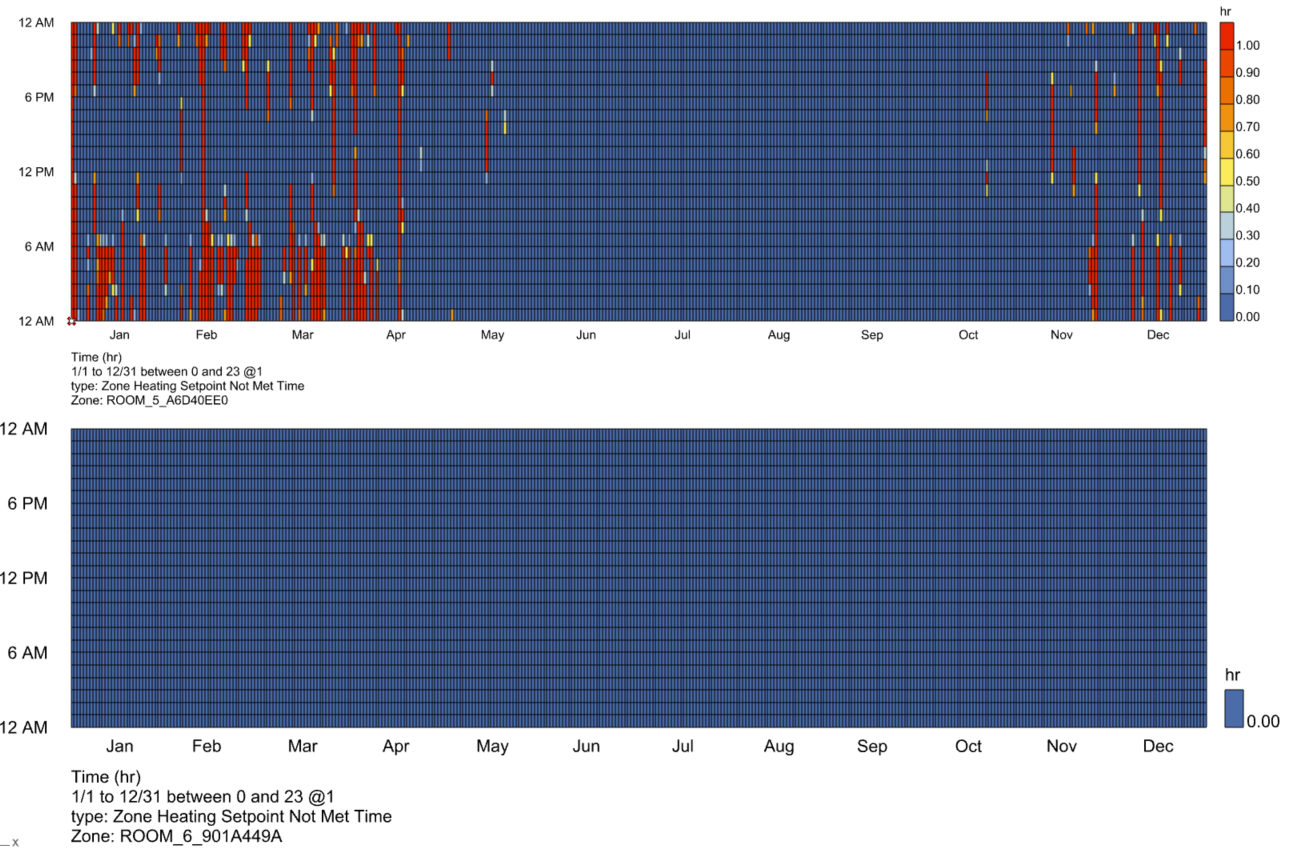Click the Feb label under ROOM_6 chart
This screenshot has height=854, width=1291.
[x=206, y=746]
